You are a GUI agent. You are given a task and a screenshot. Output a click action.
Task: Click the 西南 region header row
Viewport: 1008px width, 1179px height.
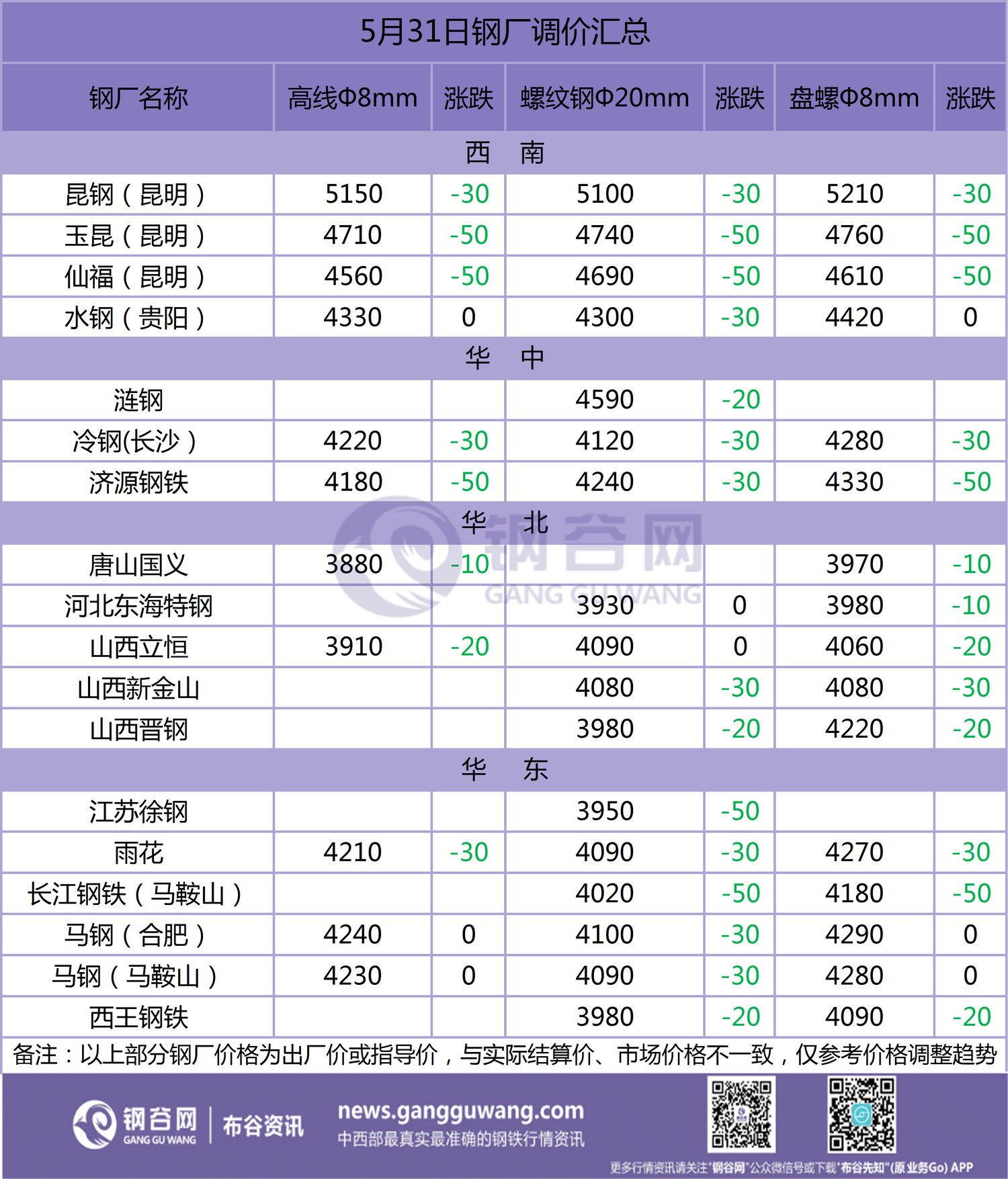(504, 153)
